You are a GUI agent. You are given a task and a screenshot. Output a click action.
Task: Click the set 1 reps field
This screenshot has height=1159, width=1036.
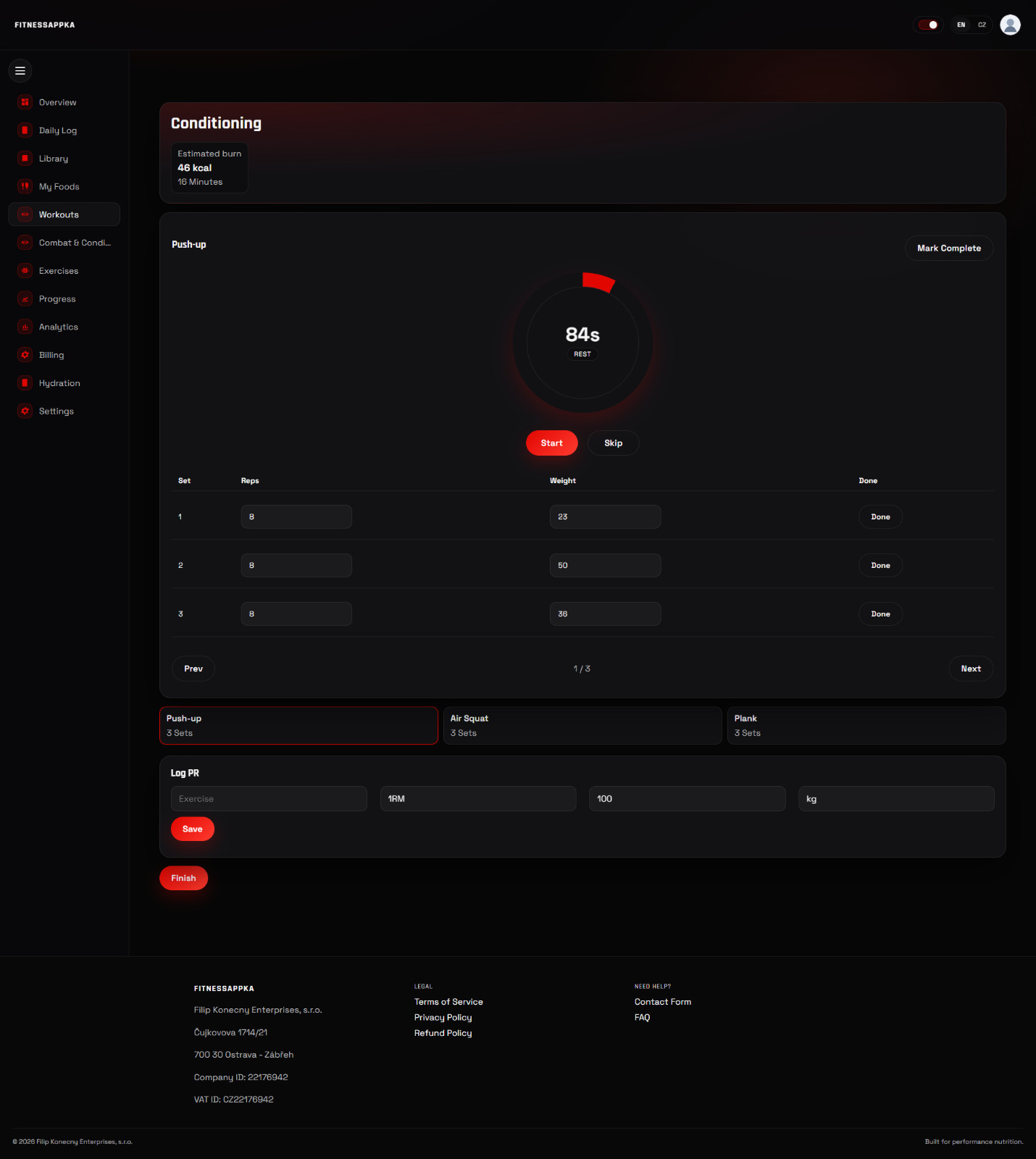click(x=296, y=517)
